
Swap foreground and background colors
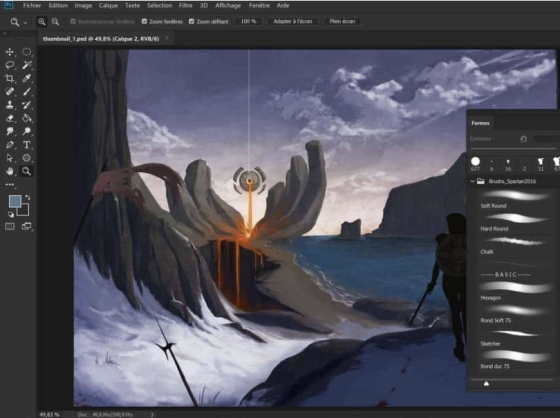pos(28,197)
